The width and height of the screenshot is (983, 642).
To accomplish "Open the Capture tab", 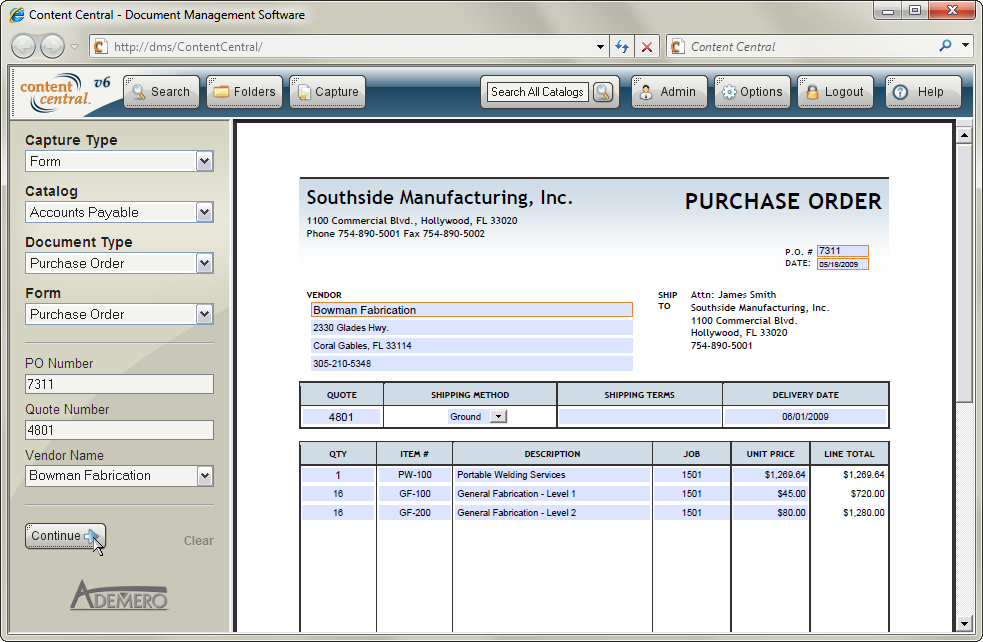I will coord(327,92).
